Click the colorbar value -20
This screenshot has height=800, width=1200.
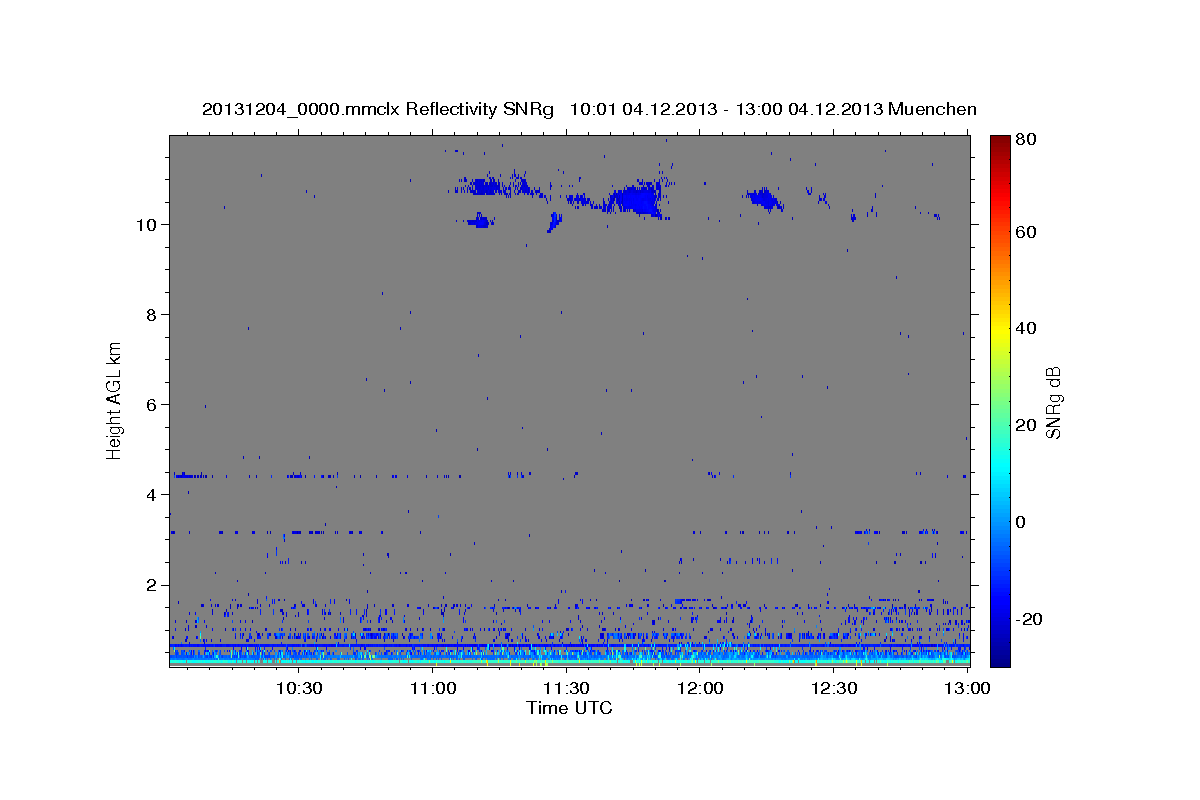click(x=1027, y=619)
